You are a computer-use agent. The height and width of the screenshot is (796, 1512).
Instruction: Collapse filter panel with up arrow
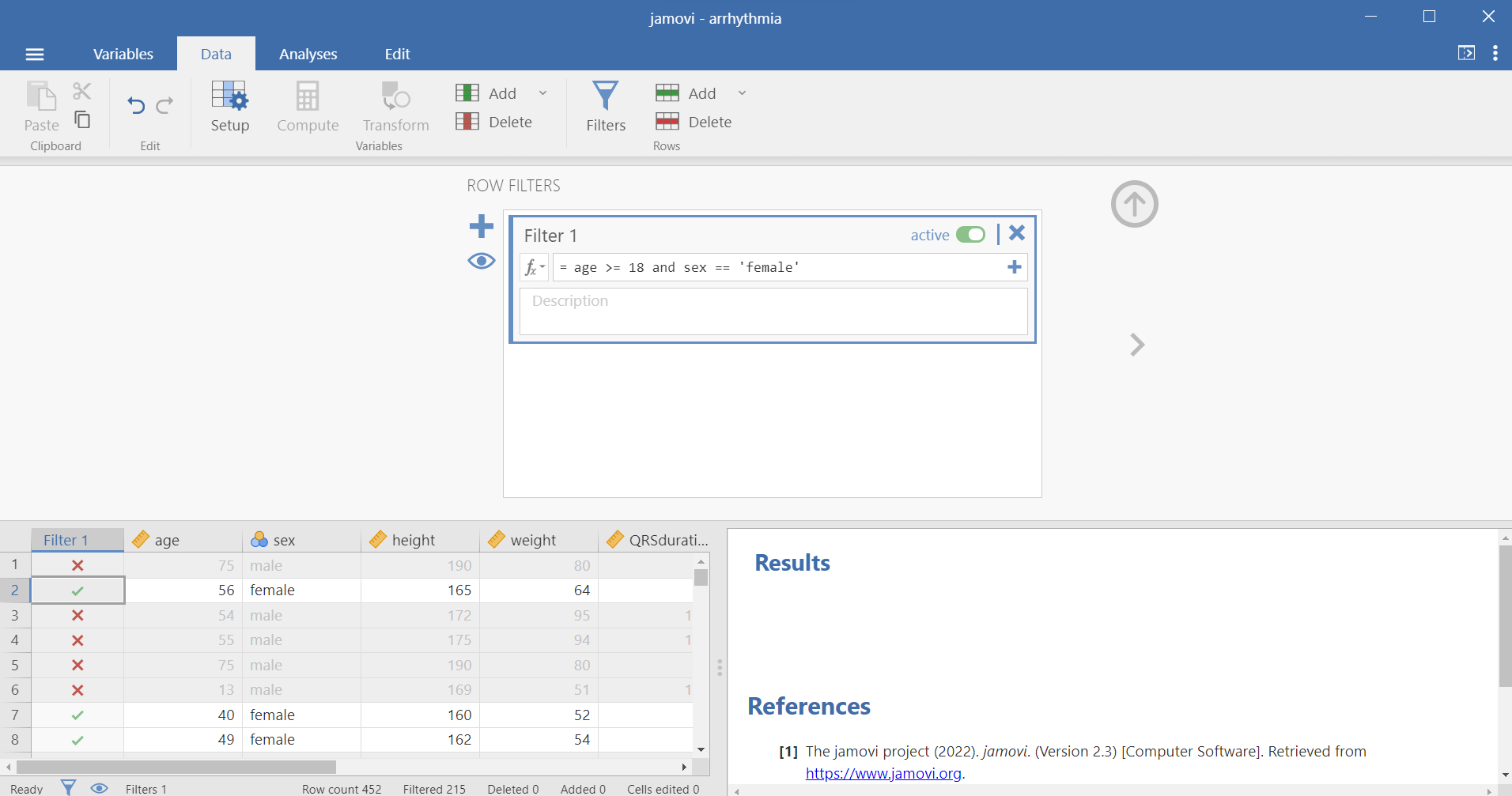(1134, 205)
